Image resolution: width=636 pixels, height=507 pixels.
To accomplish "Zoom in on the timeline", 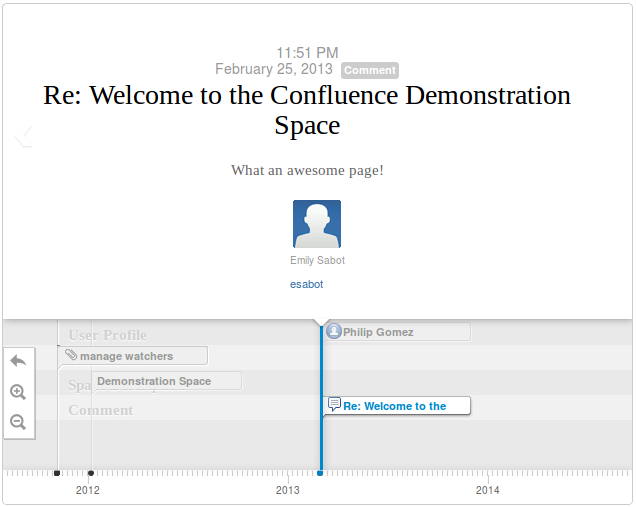I will pyautogui.click(x=18, y=392).
